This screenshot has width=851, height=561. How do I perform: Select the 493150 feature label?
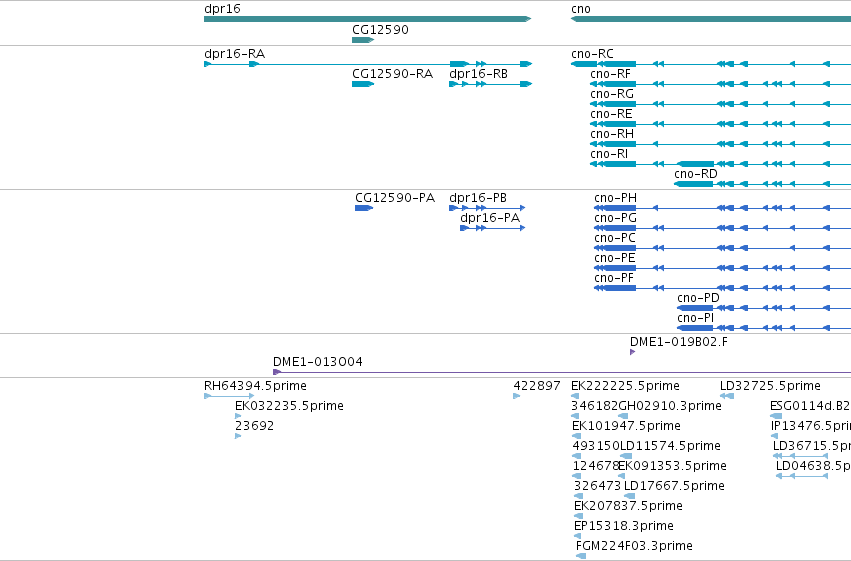coord(596,446)
